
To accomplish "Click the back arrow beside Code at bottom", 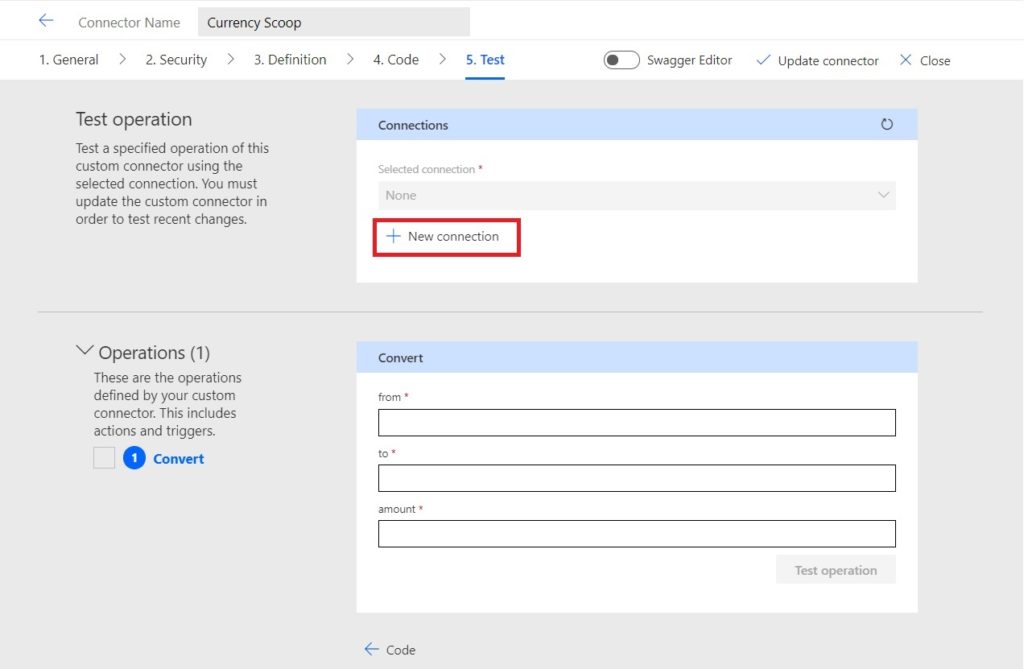I will tap(371, 649).
